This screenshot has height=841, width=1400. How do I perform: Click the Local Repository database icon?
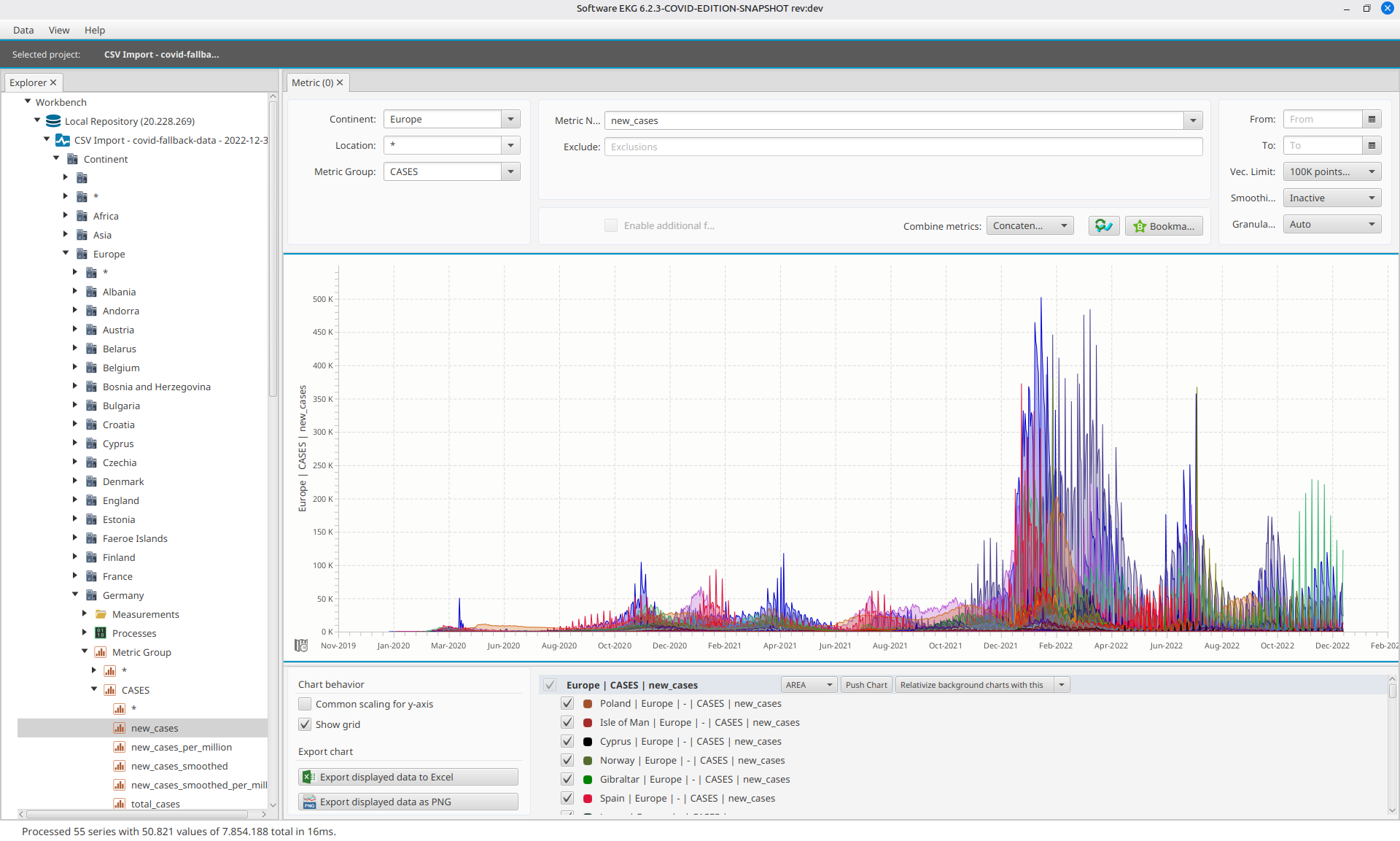pyautogui.click(x=53, y=121)
